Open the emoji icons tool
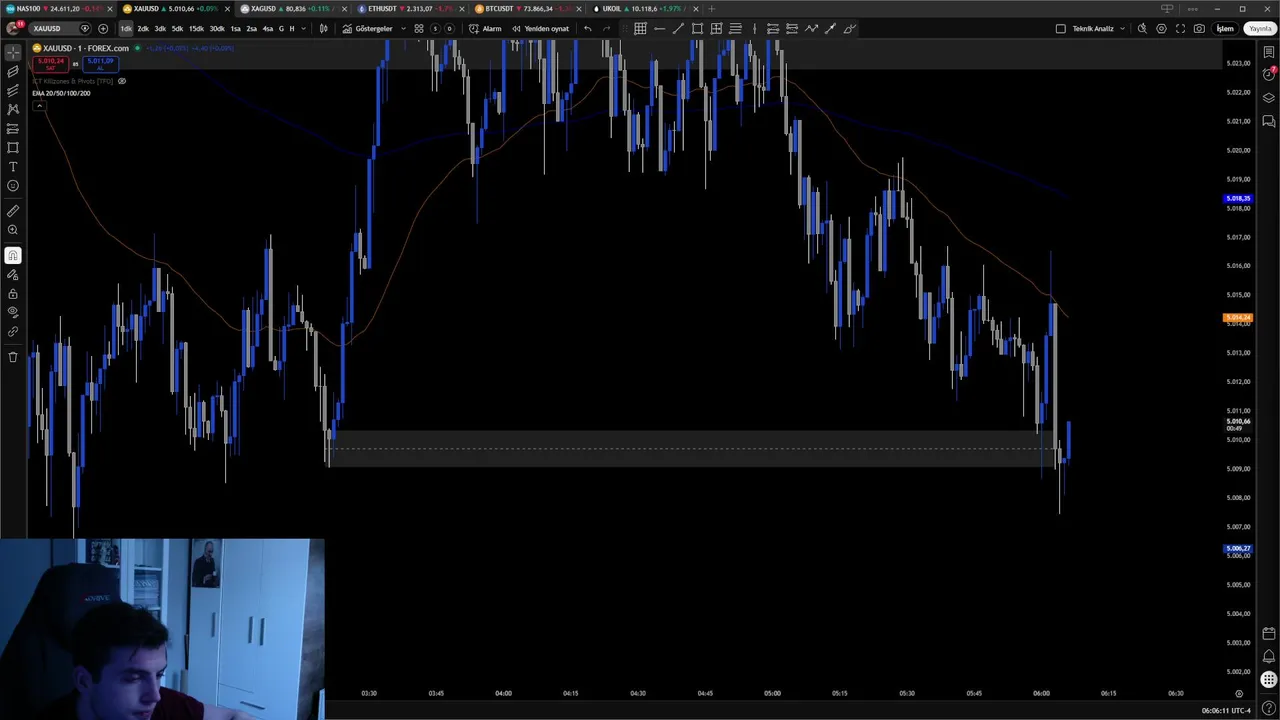This screenshot has width=1280, height=720. (x=13, y=185)
